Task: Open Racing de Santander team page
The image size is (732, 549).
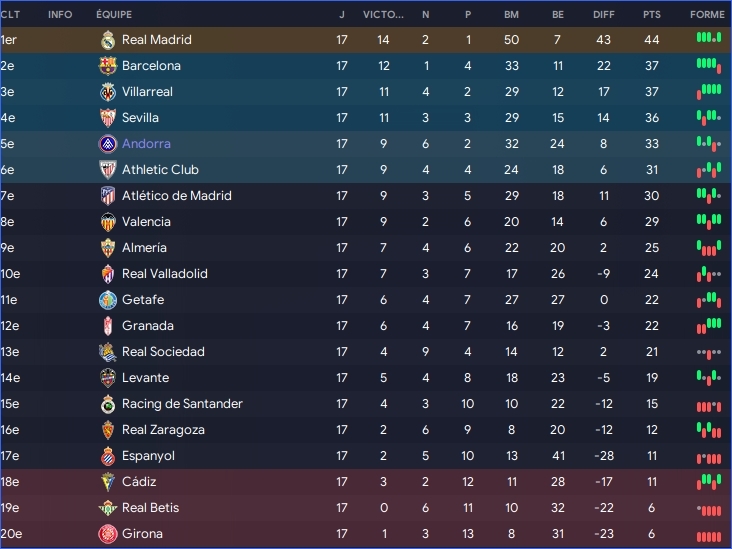Action: [182, 404]
